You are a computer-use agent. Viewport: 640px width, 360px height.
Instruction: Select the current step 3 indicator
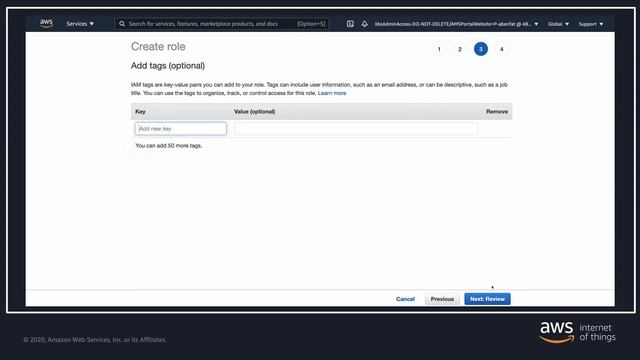click(481, 49)
